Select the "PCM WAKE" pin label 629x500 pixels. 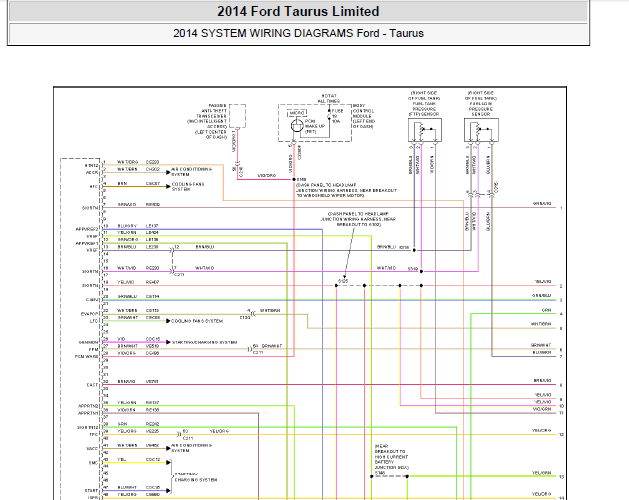tap(86, 356)
